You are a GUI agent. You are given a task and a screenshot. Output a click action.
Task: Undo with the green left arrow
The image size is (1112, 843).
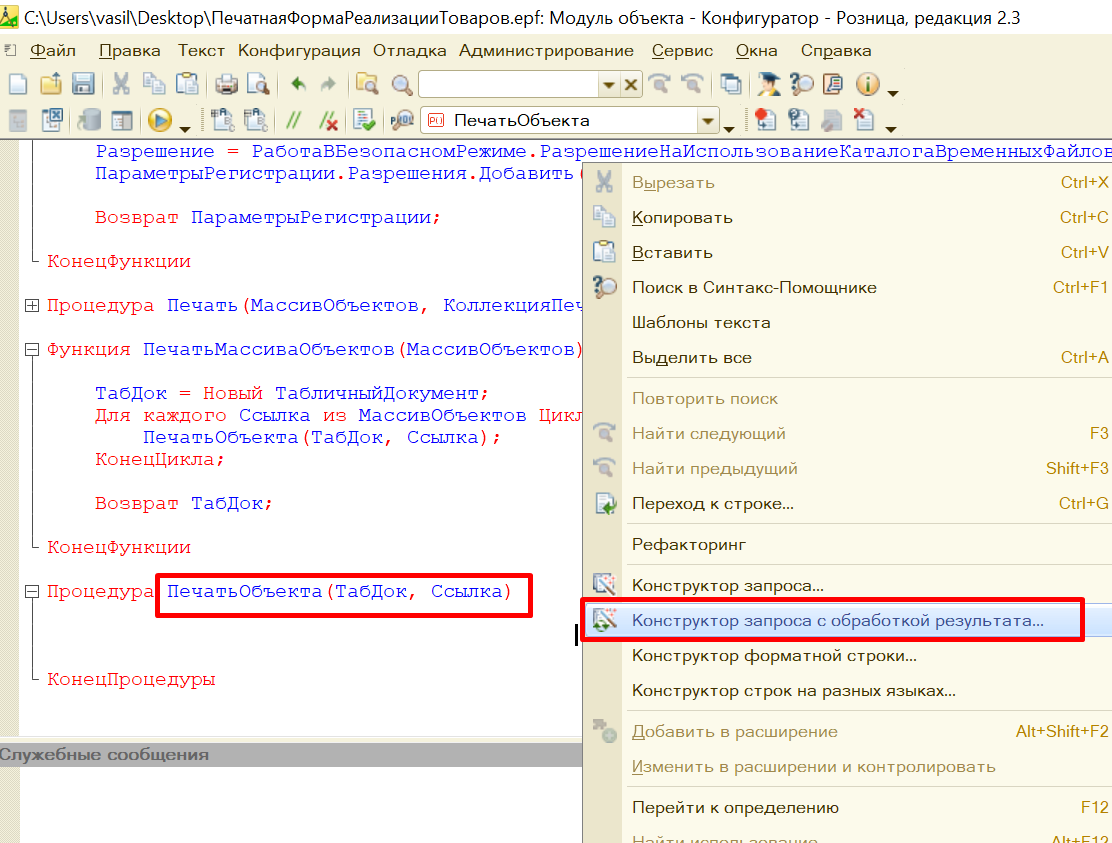[298, 84]
